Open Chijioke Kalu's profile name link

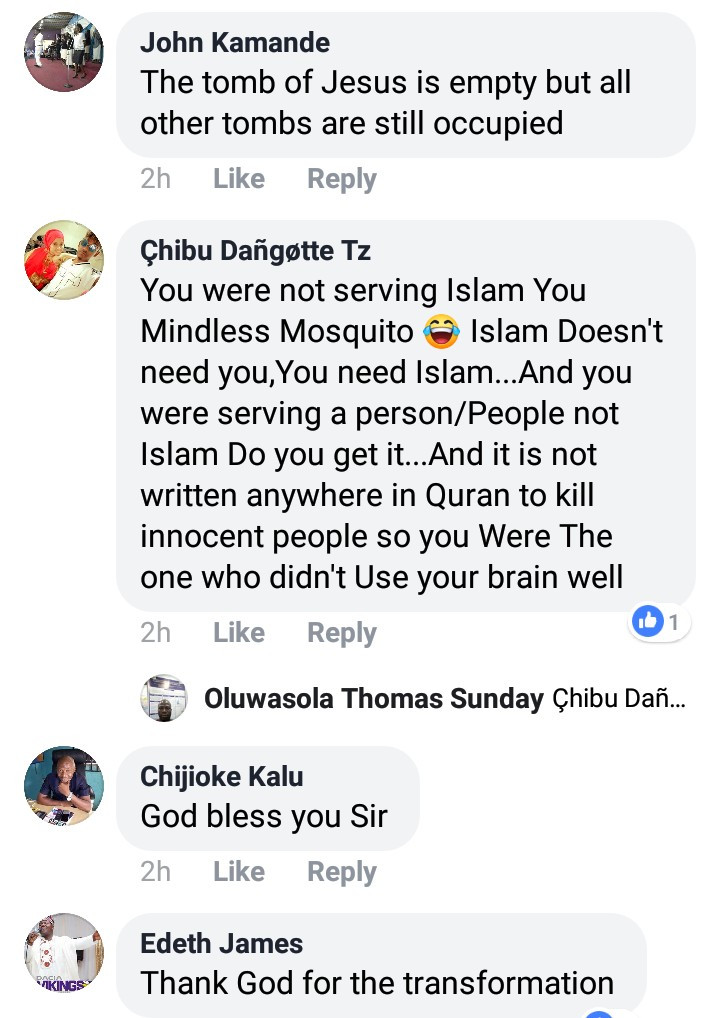coord(222,776)
